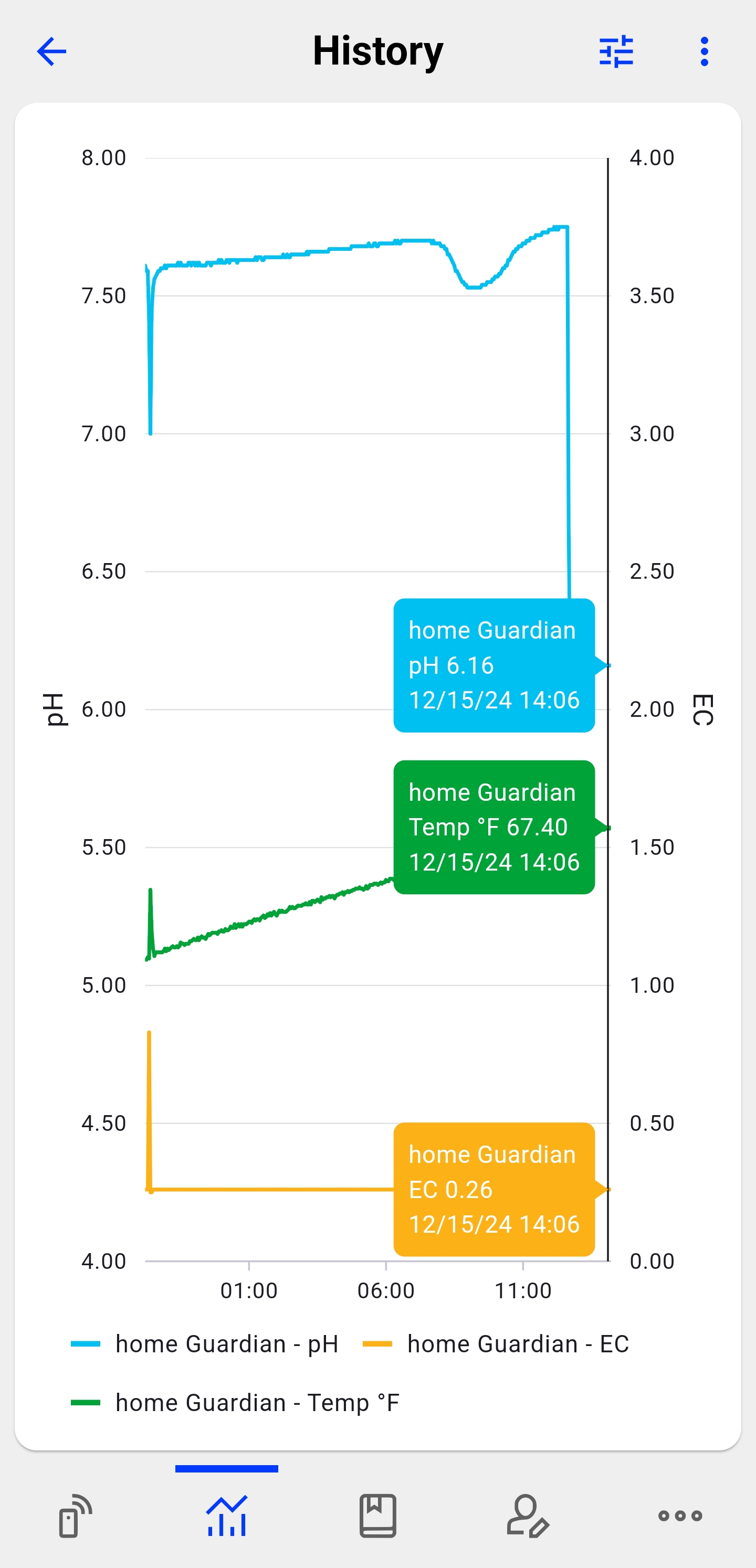Click the blue pH legend color swatch
Viewport: 756px width, 1568px height.
click(85, 1344)
